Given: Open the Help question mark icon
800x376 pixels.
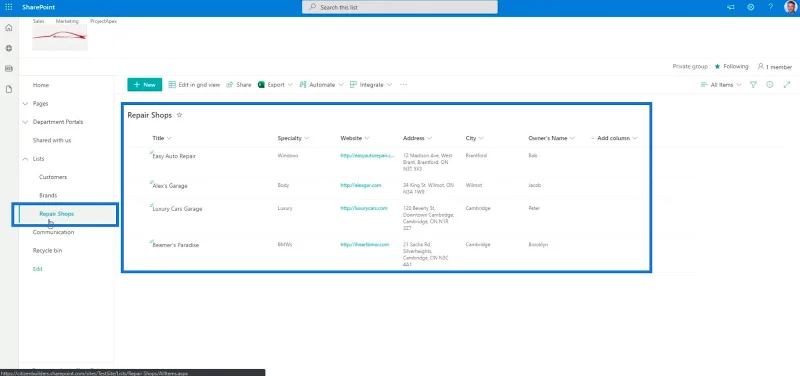Looking at the screenshot, I should 770,7.
